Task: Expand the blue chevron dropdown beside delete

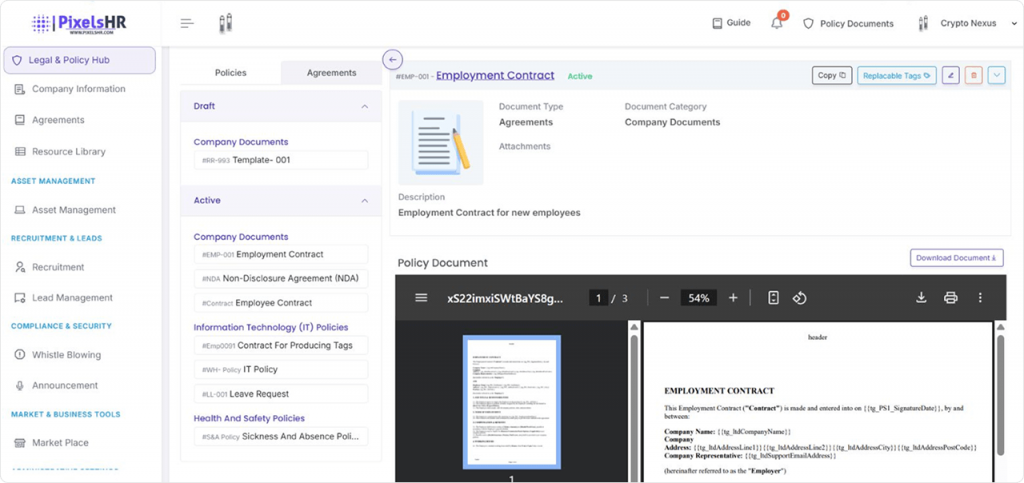Action: (x=996, y=75)
